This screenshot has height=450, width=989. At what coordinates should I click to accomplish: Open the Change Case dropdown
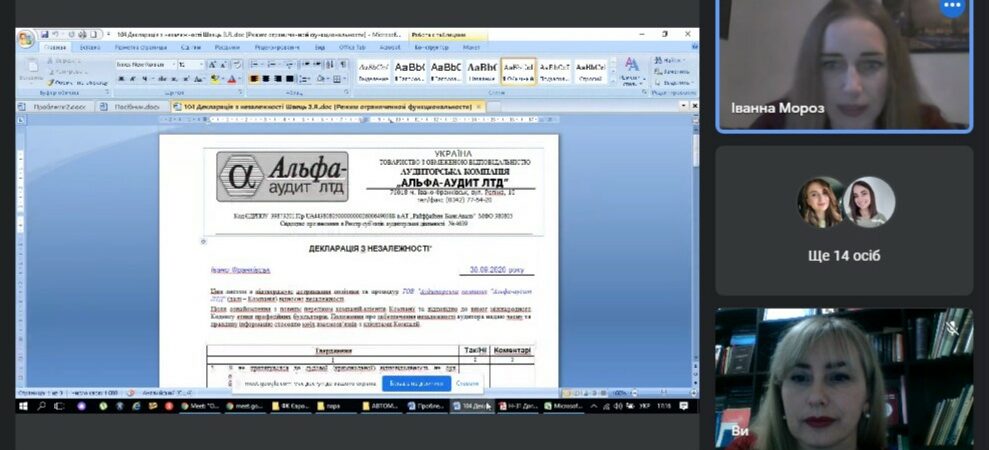pos(199,79)
